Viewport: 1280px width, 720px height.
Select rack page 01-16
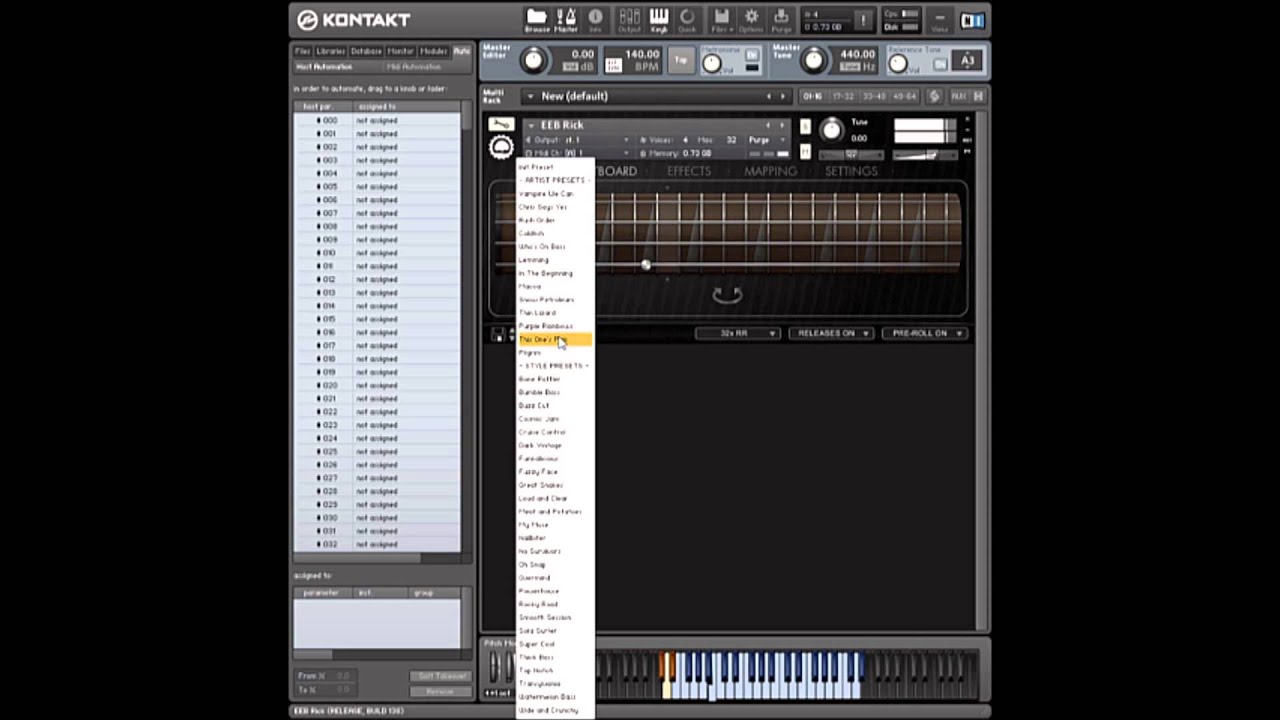[812, 96]
